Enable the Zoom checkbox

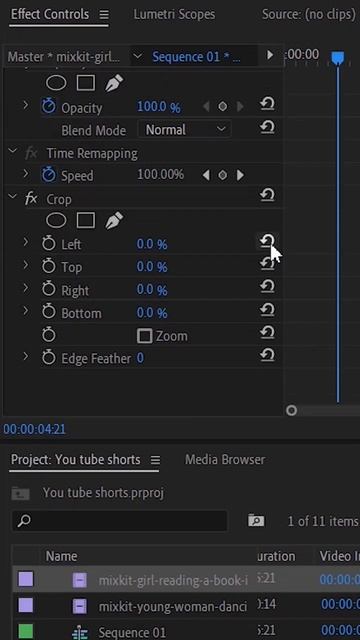pos(144,336)
